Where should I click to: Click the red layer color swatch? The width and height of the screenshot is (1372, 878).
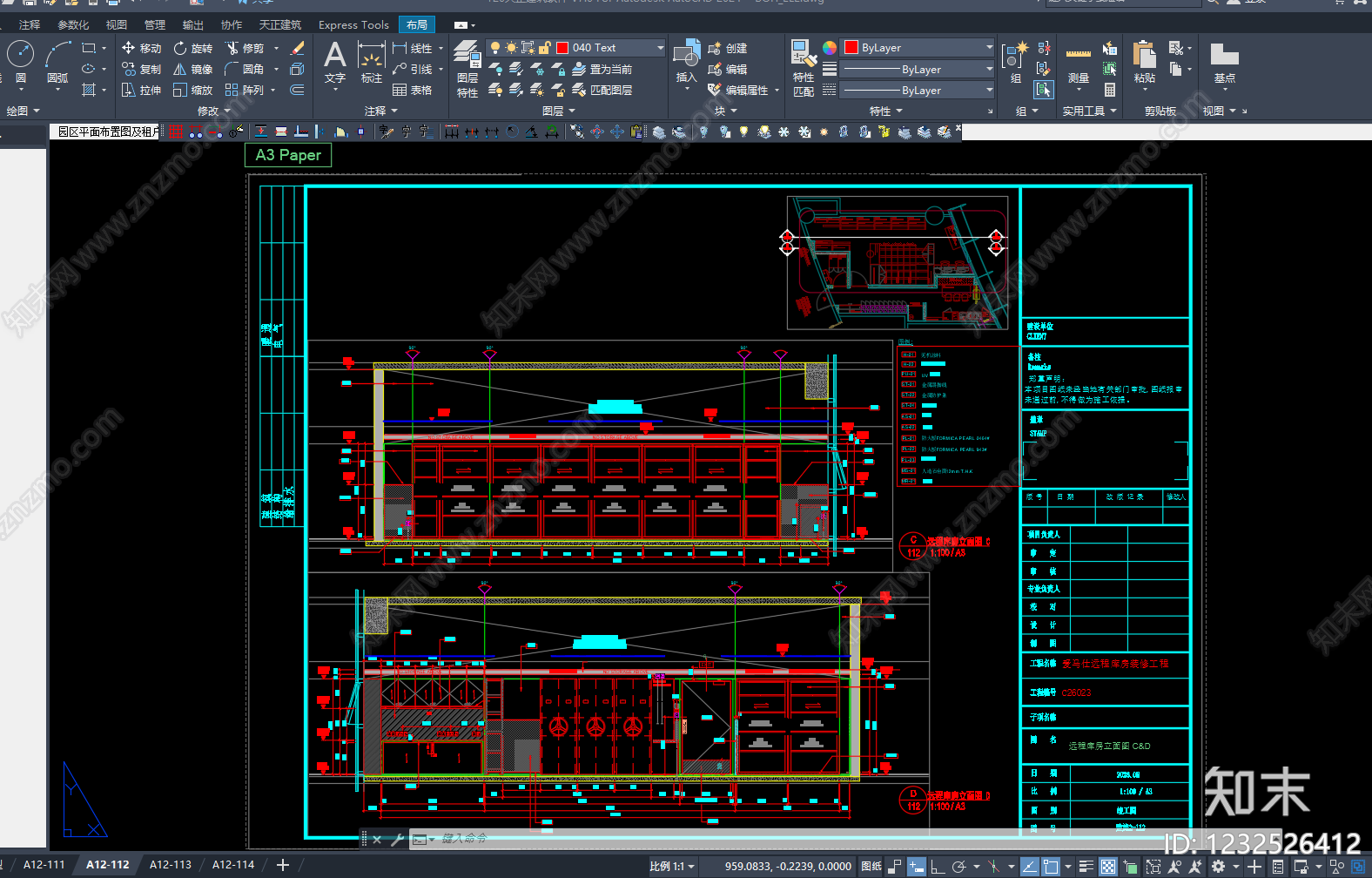[562, 48]
